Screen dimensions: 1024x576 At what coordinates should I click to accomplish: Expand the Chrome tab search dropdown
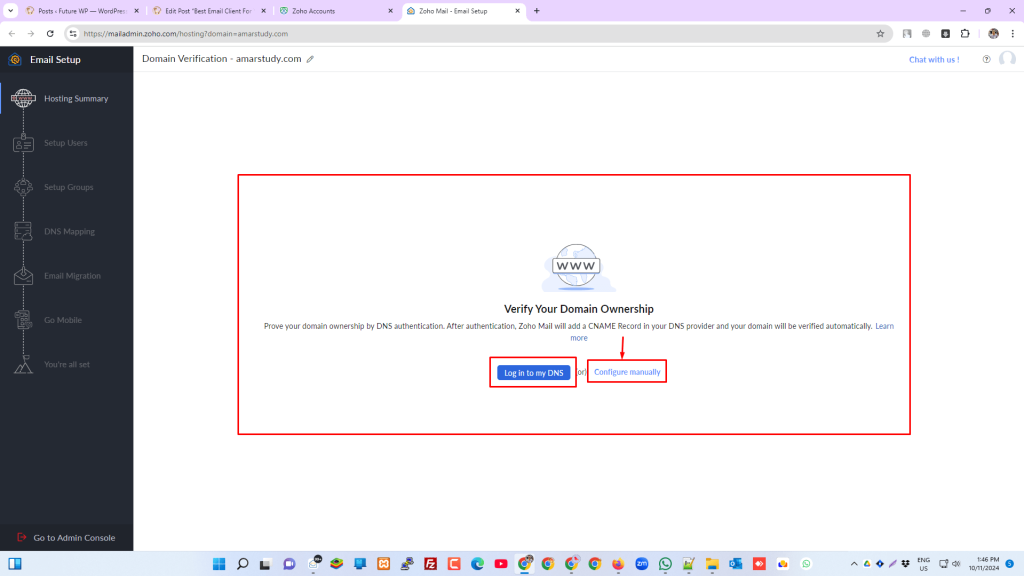(x=10, y=11)
